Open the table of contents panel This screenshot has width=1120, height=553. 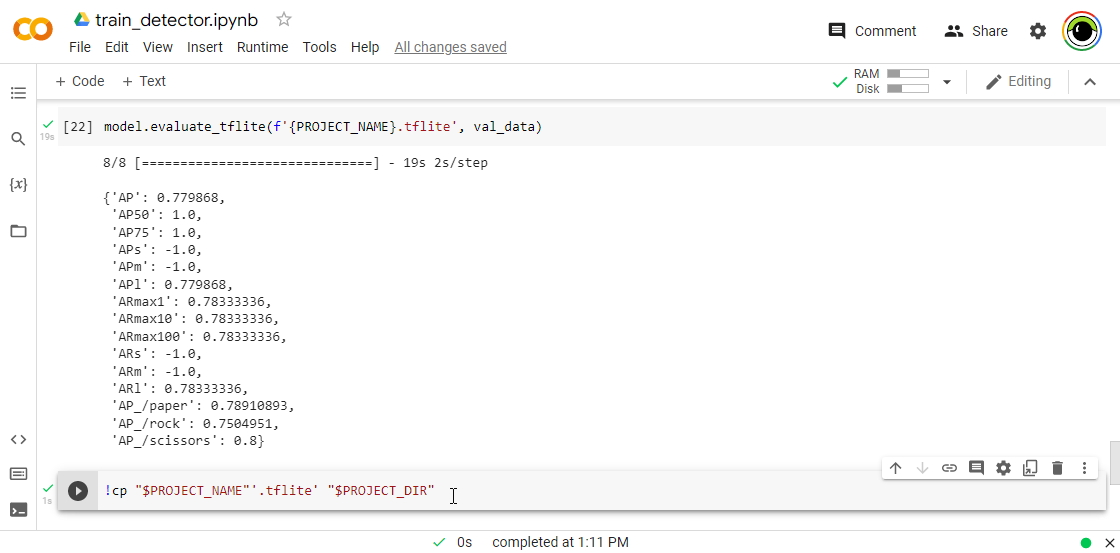[18, 93]
